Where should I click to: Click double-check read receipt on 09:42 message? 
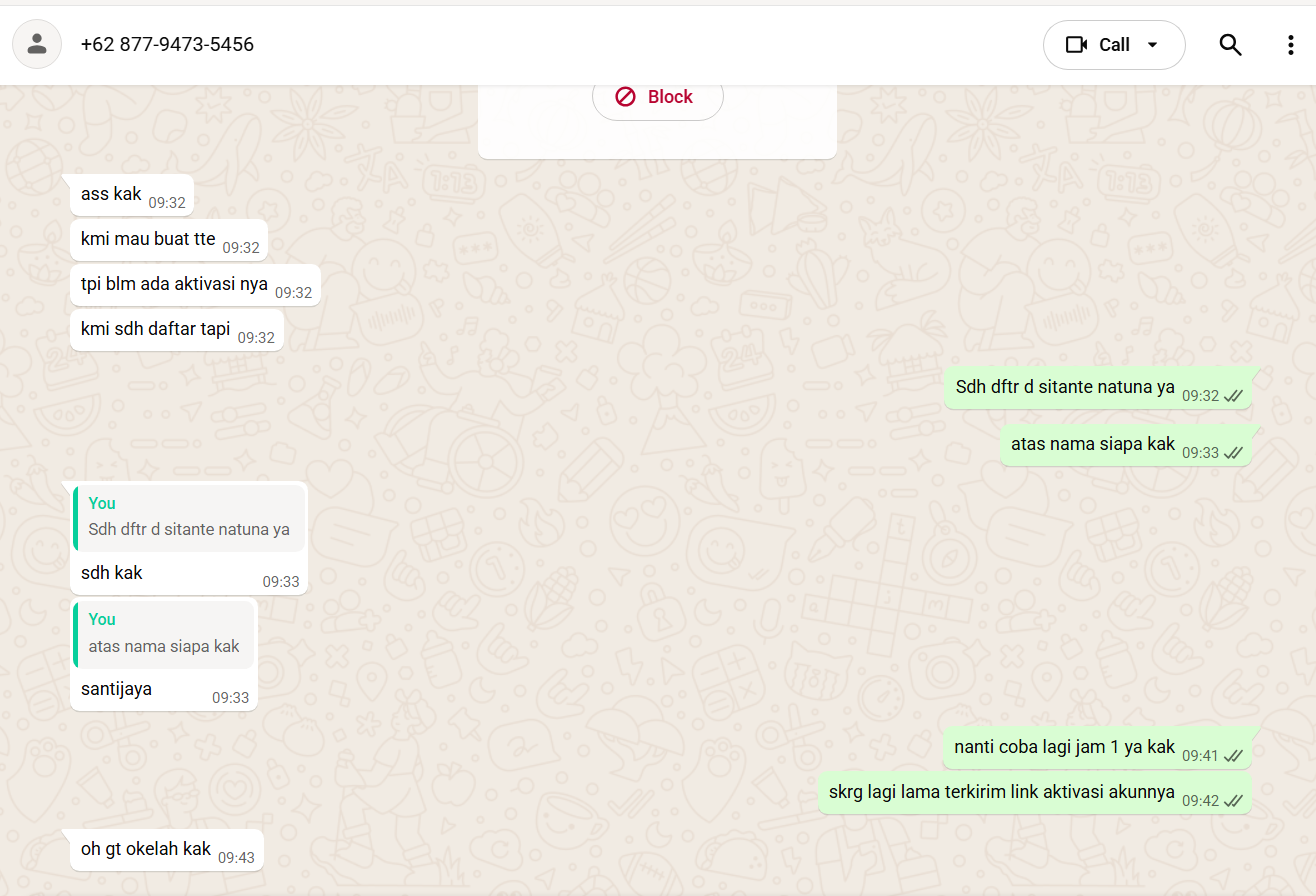[x=1233, y=801]
